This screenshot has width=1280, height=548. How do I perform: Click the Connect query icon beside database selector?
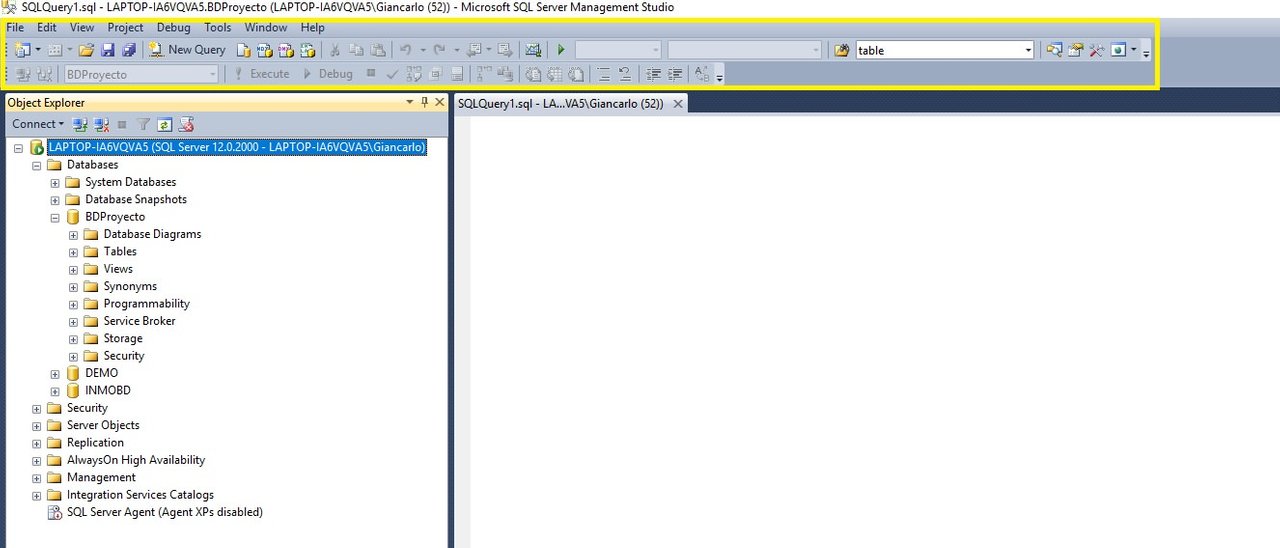(22, 74)
